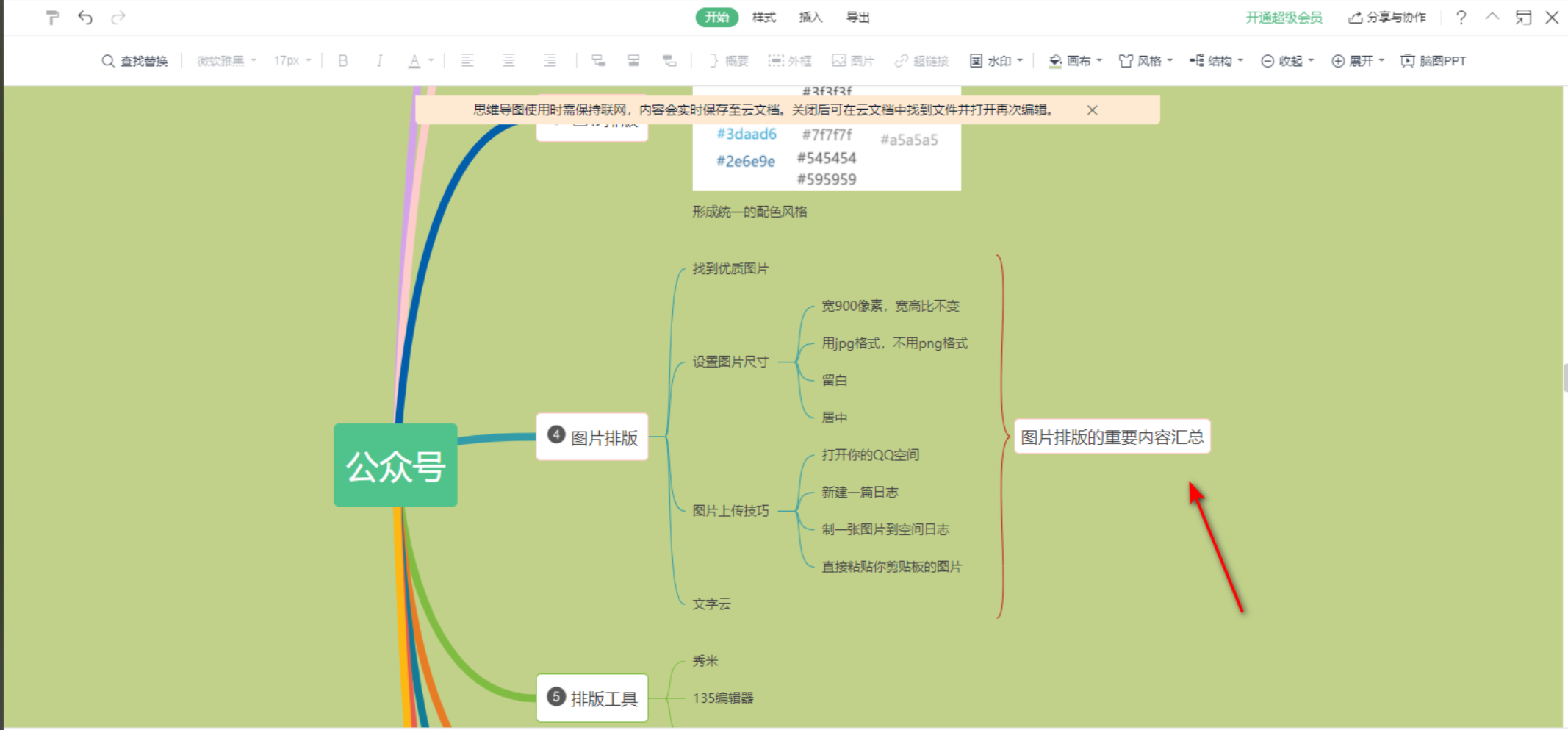This screenshot has height=730, width=1568.
Task: Select the central 公众号 node
Action: click(395, 465)
